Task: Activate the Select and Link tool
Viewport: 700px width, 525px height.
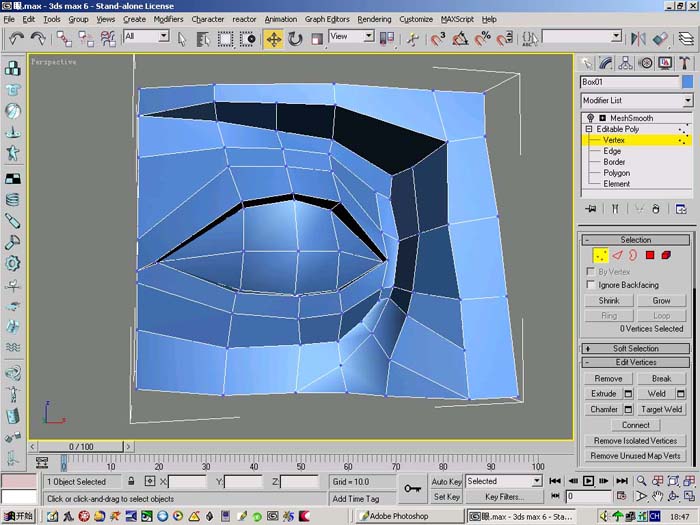Action: pyautogui.click(x=64, y=39)
